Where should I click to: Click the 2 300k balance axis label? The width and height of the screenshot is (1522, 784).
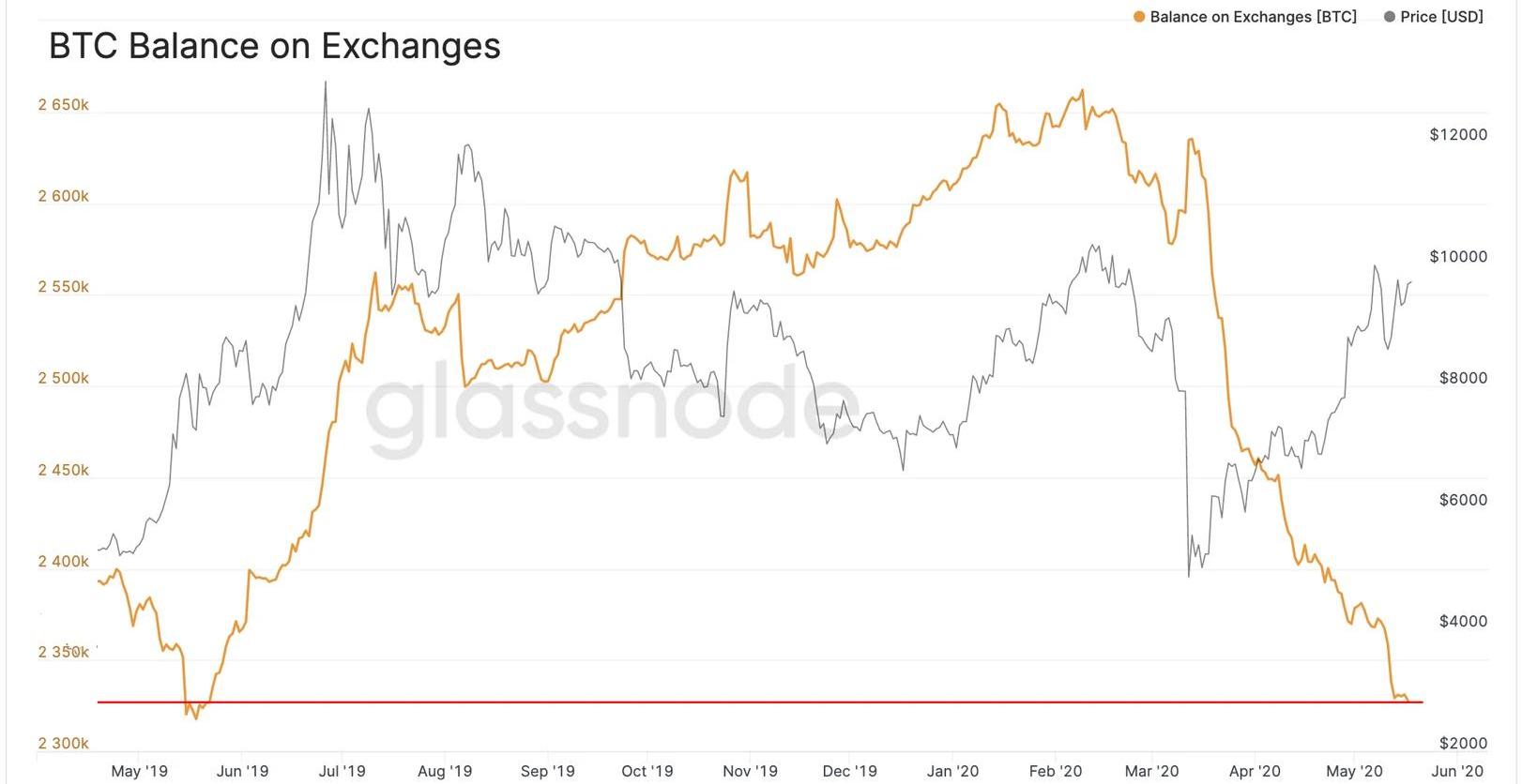coord(63,744)
